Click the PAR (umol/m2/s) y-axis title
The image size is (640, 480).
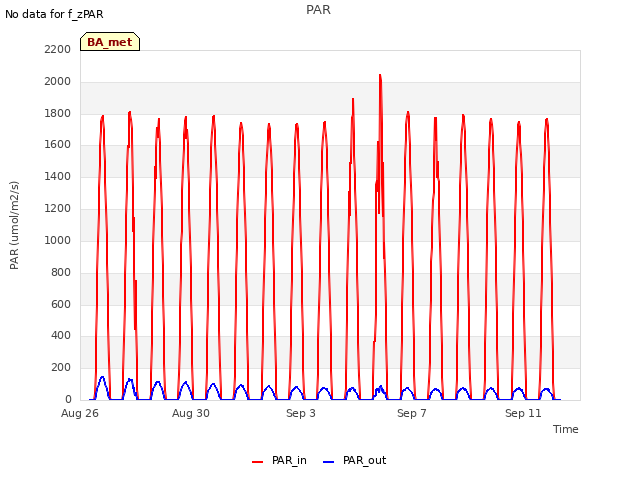coord(14,225)
